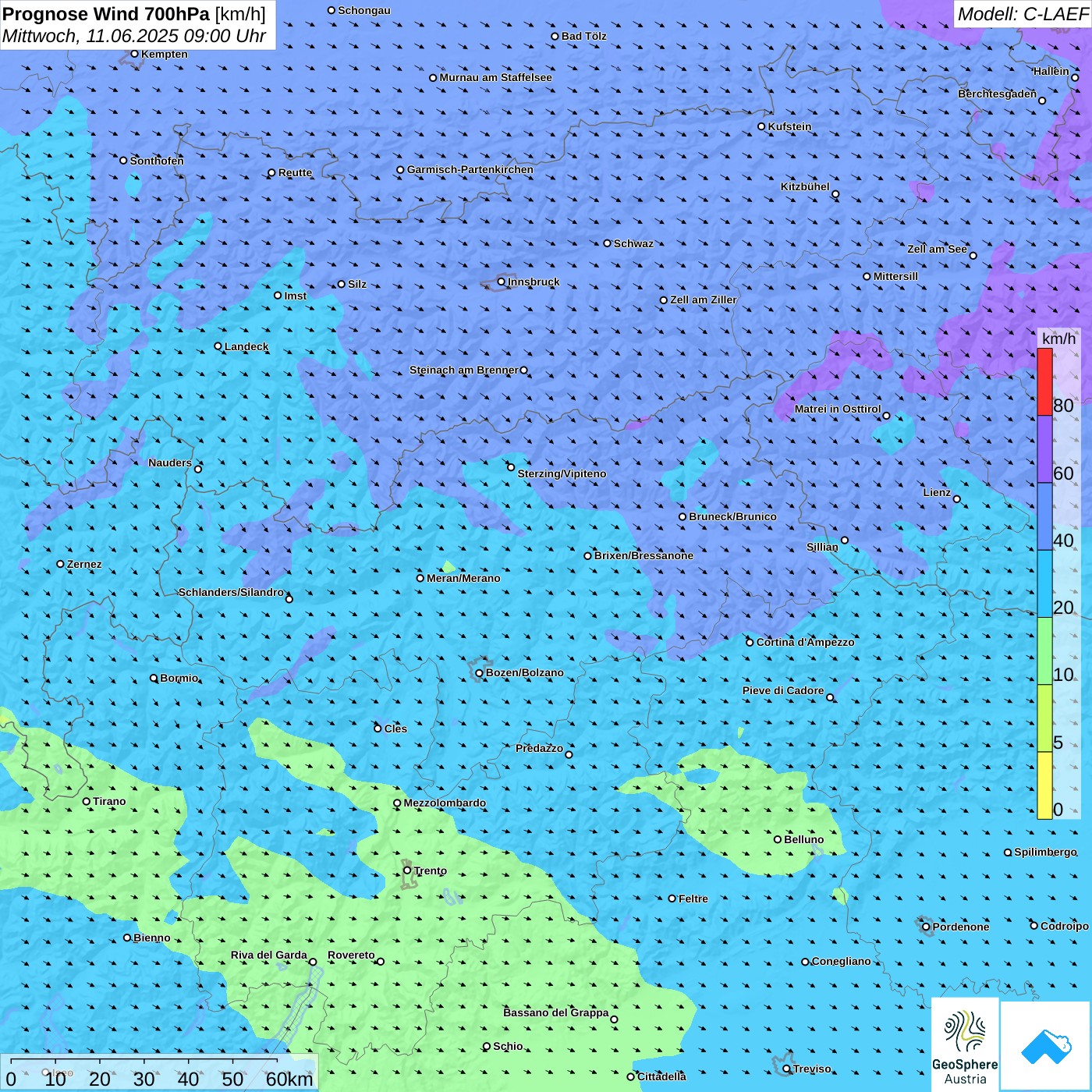The width and height of the screenshot is (1092, 1092).
Task: Click the blue cloud logo icon
Action: tap(1046, 1047)
